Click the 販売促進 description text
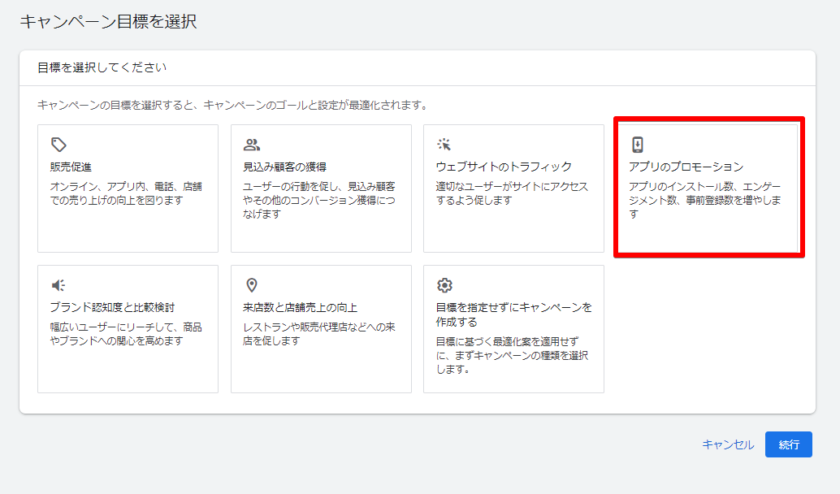The width and height of the screenshot is (840, 494). pos(126,193)
